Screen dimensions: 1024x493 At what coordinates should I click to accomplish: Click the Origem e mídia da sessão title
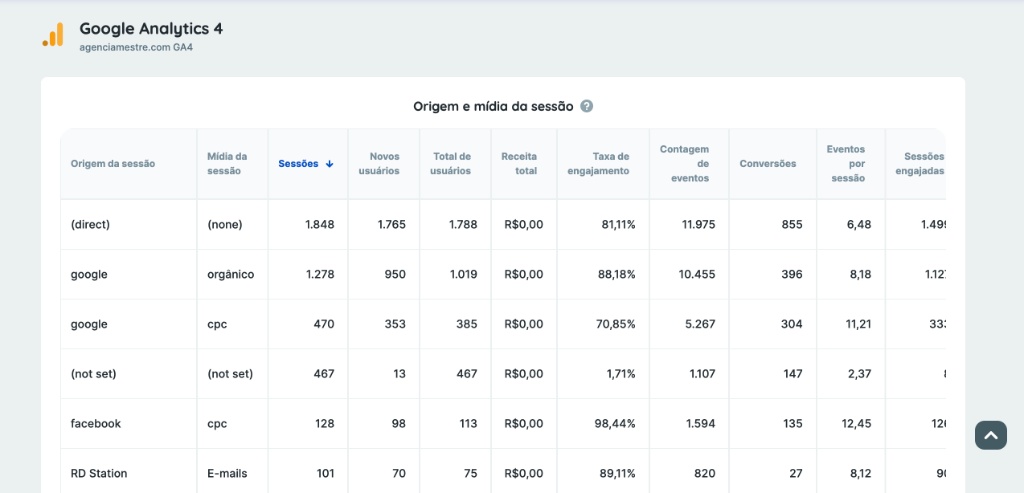coord(493,106)
